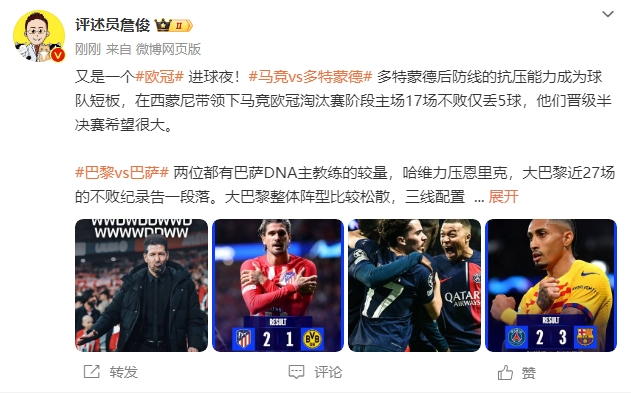Click the 评论 comment label
This screenshot has width=631, height=393.
328,372
